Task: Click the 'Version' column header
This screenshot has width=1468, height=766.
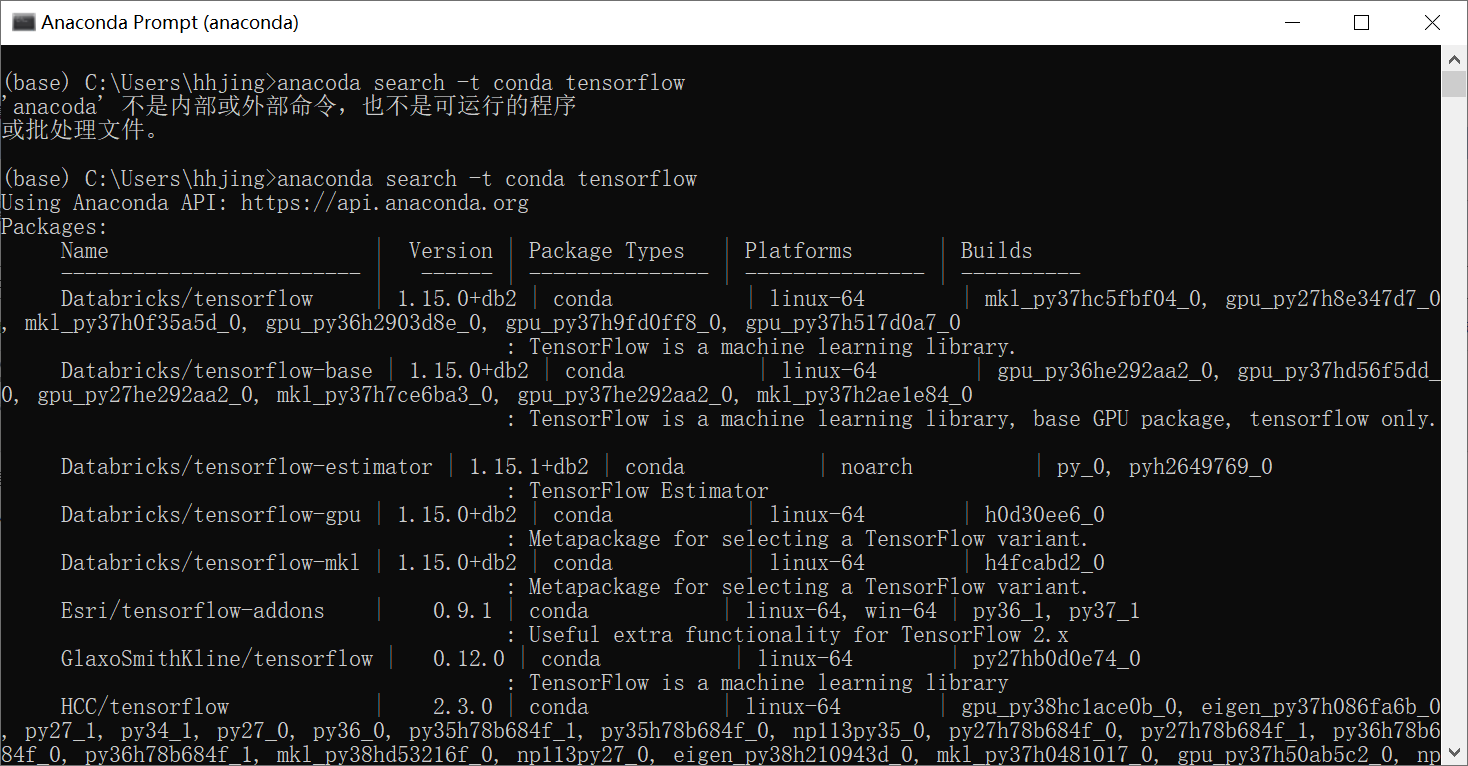Action: coord(451,251)
